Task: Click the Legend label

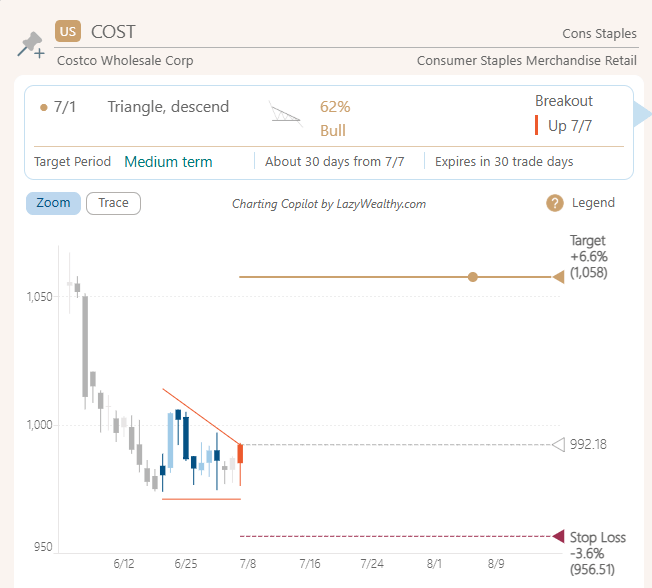Action: (593, 203)
